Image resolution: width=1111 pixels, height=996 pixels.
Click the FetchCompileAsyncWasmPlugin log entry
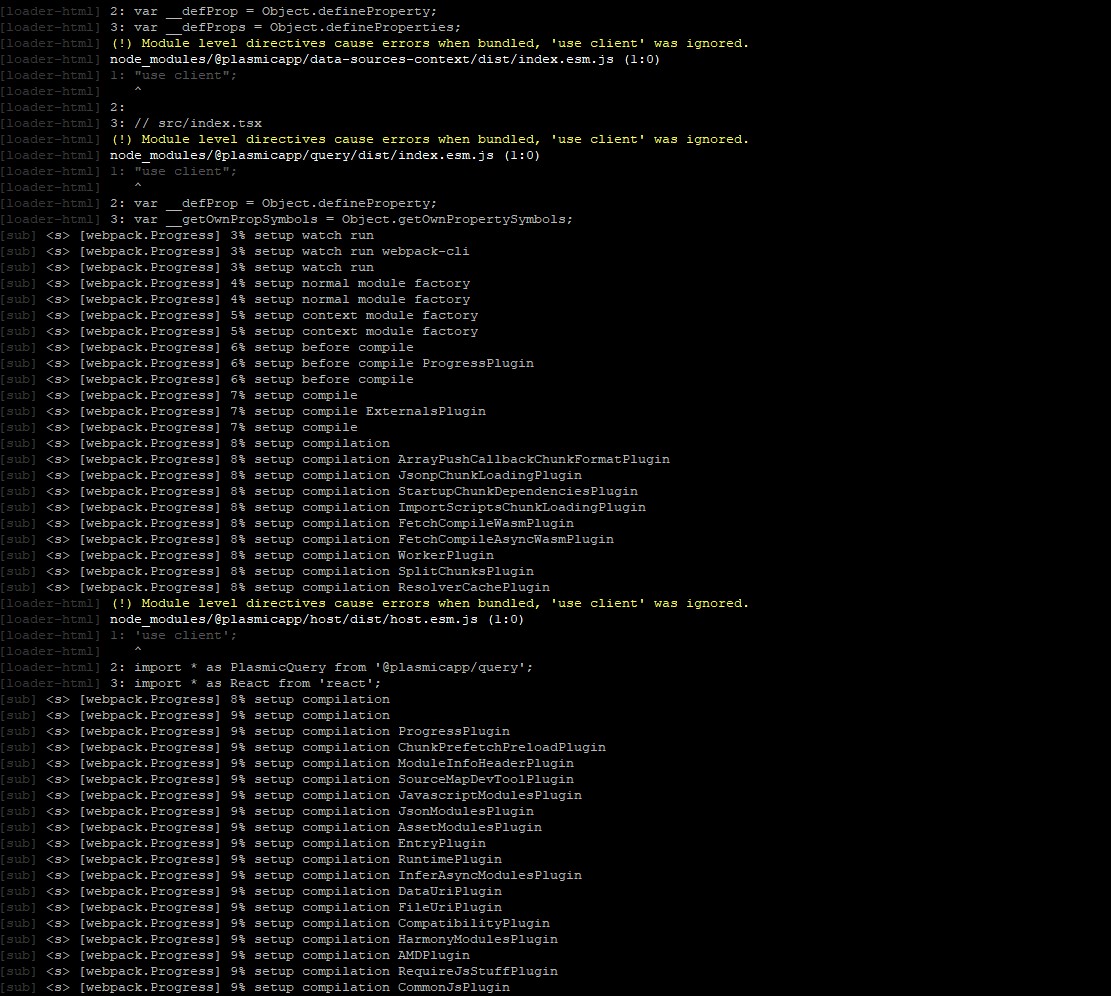click(x=505, y=539)
